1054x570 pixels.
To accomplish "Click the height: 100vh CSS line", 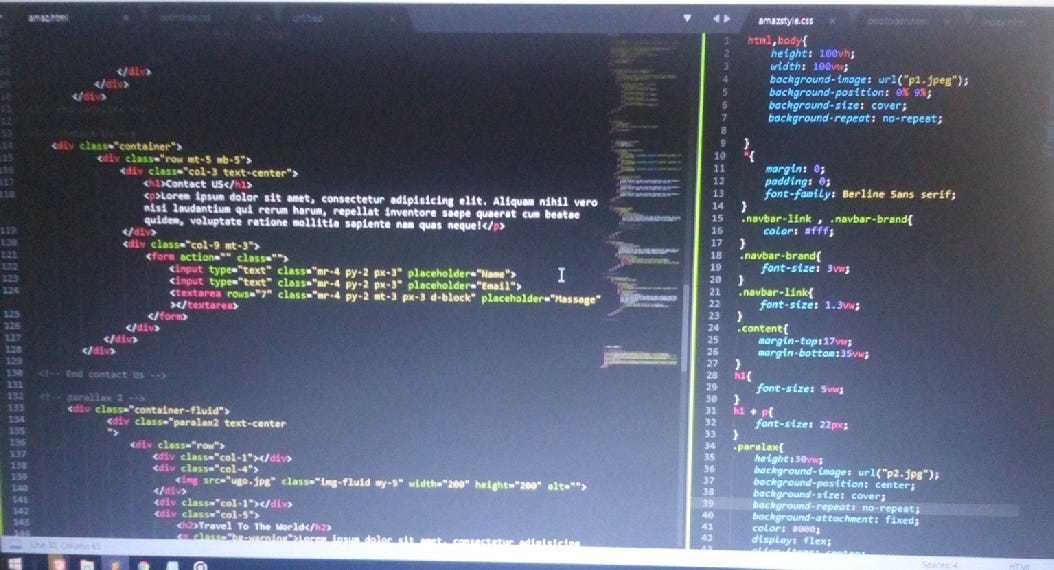I will coord(812,54).
